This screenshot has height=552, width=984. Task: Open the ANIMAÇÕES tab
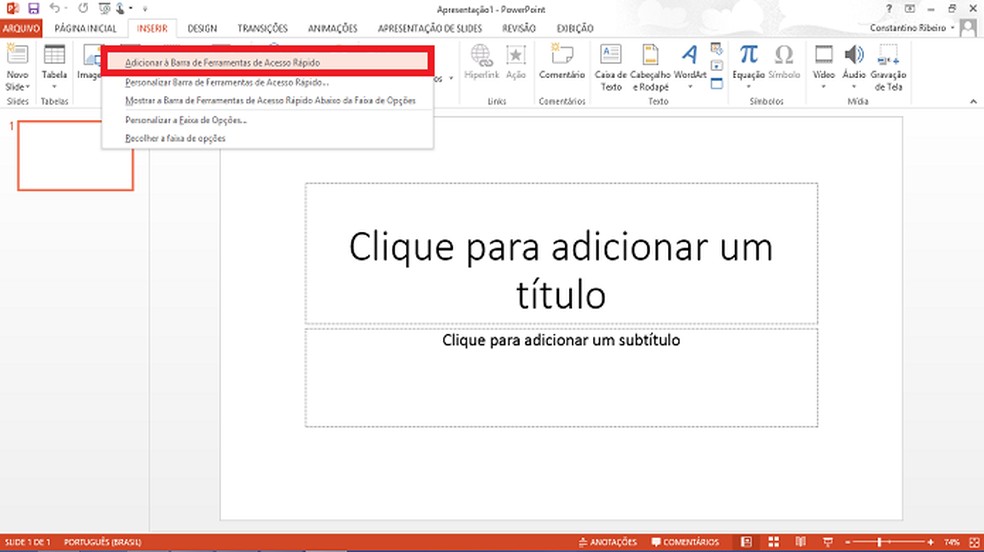[332, 28]
